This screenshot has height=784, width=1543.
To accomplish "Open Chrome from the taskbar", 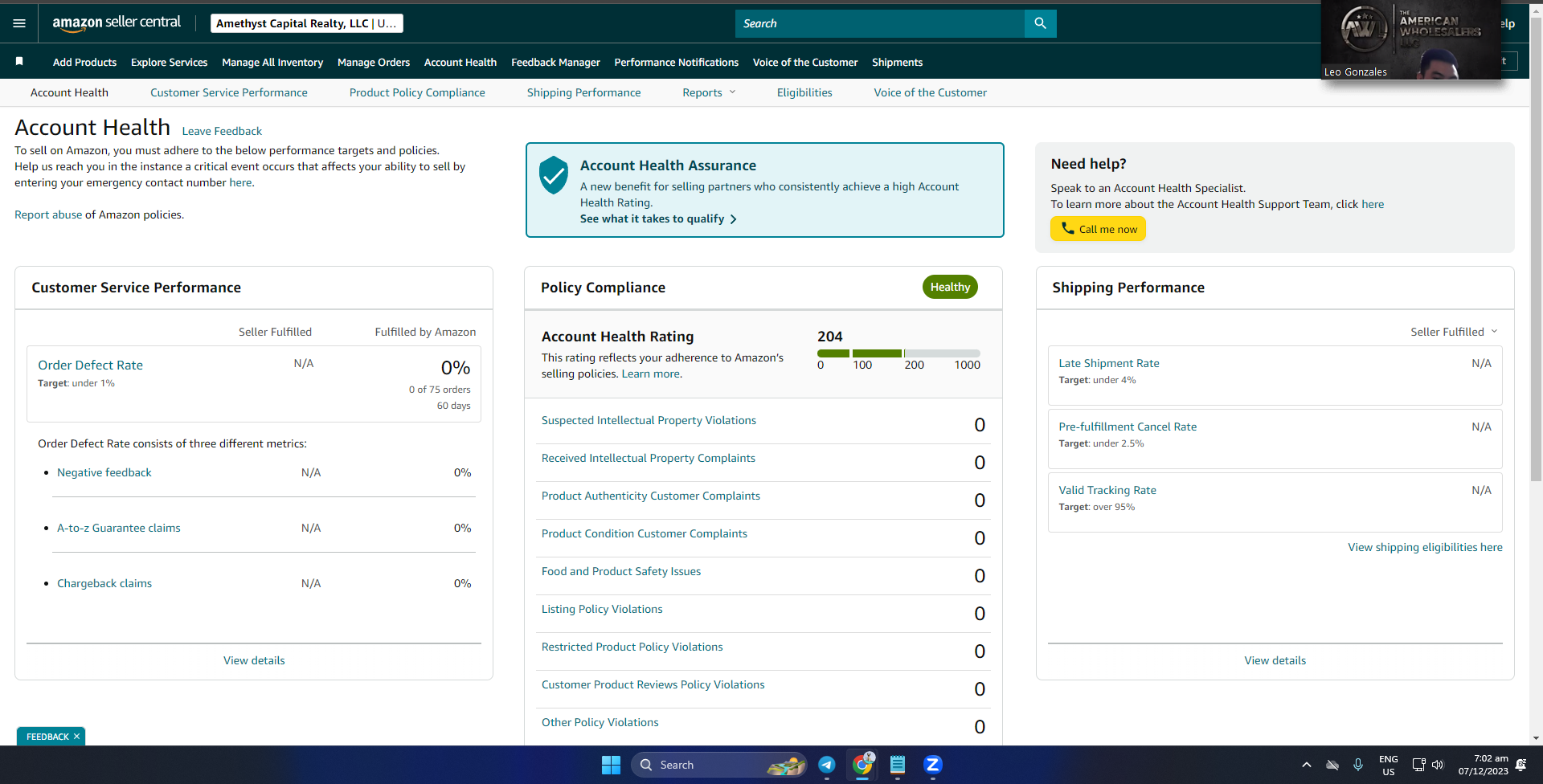I will tap(862, 765).
